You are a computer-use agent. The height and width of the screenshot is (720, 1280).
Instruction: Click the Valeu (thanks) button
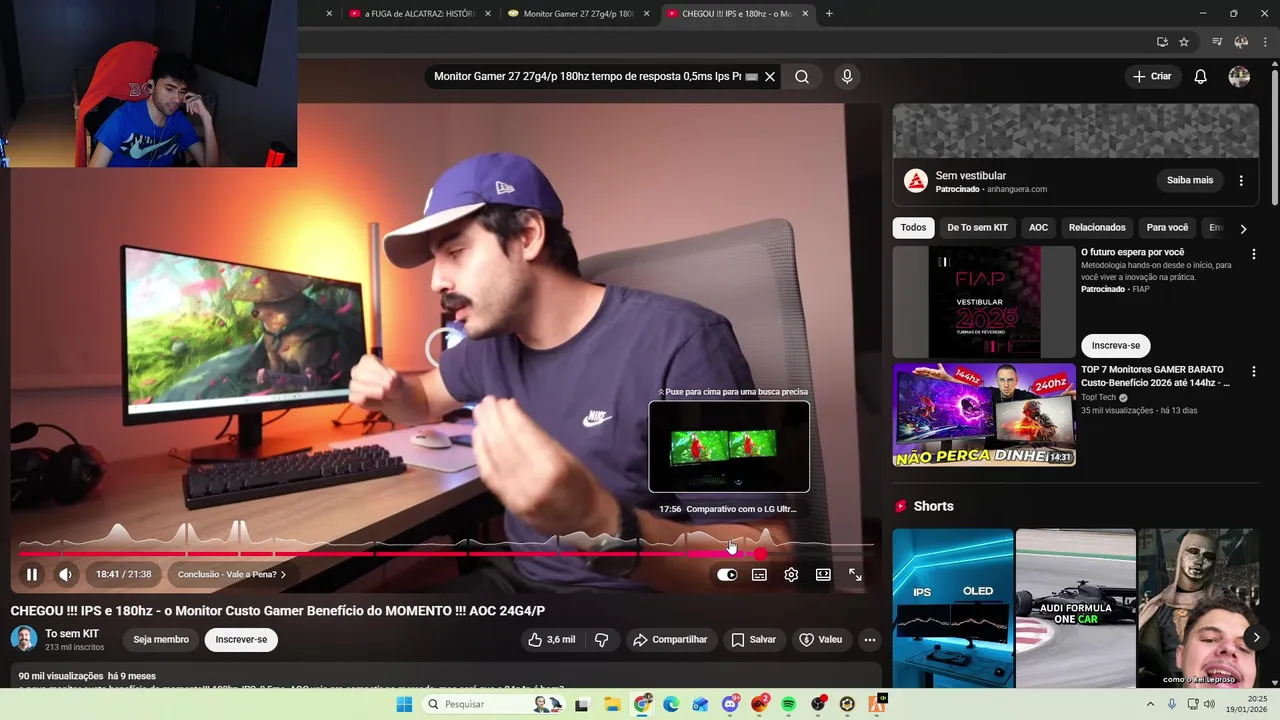click(x=820, y=640)
